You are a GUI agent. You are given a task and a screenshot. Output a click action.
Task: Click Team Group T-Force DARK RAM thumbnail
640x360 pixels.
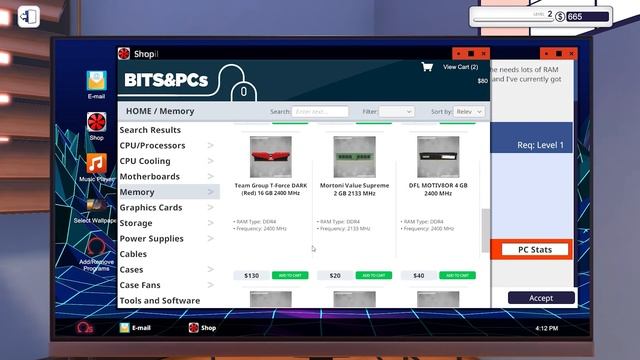[x=271, y=157]
